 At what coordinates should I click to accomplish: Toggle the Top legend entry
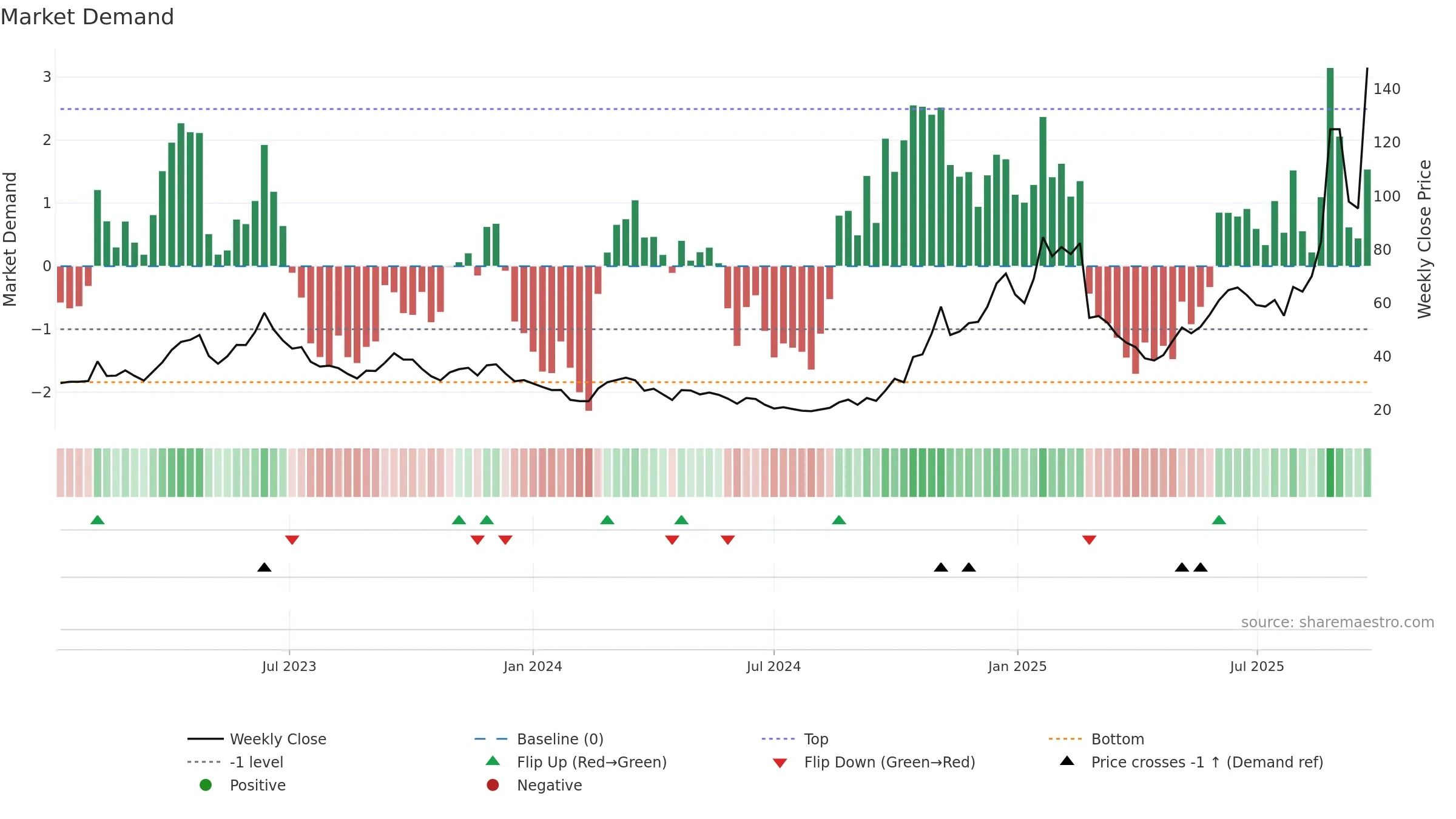795,739
